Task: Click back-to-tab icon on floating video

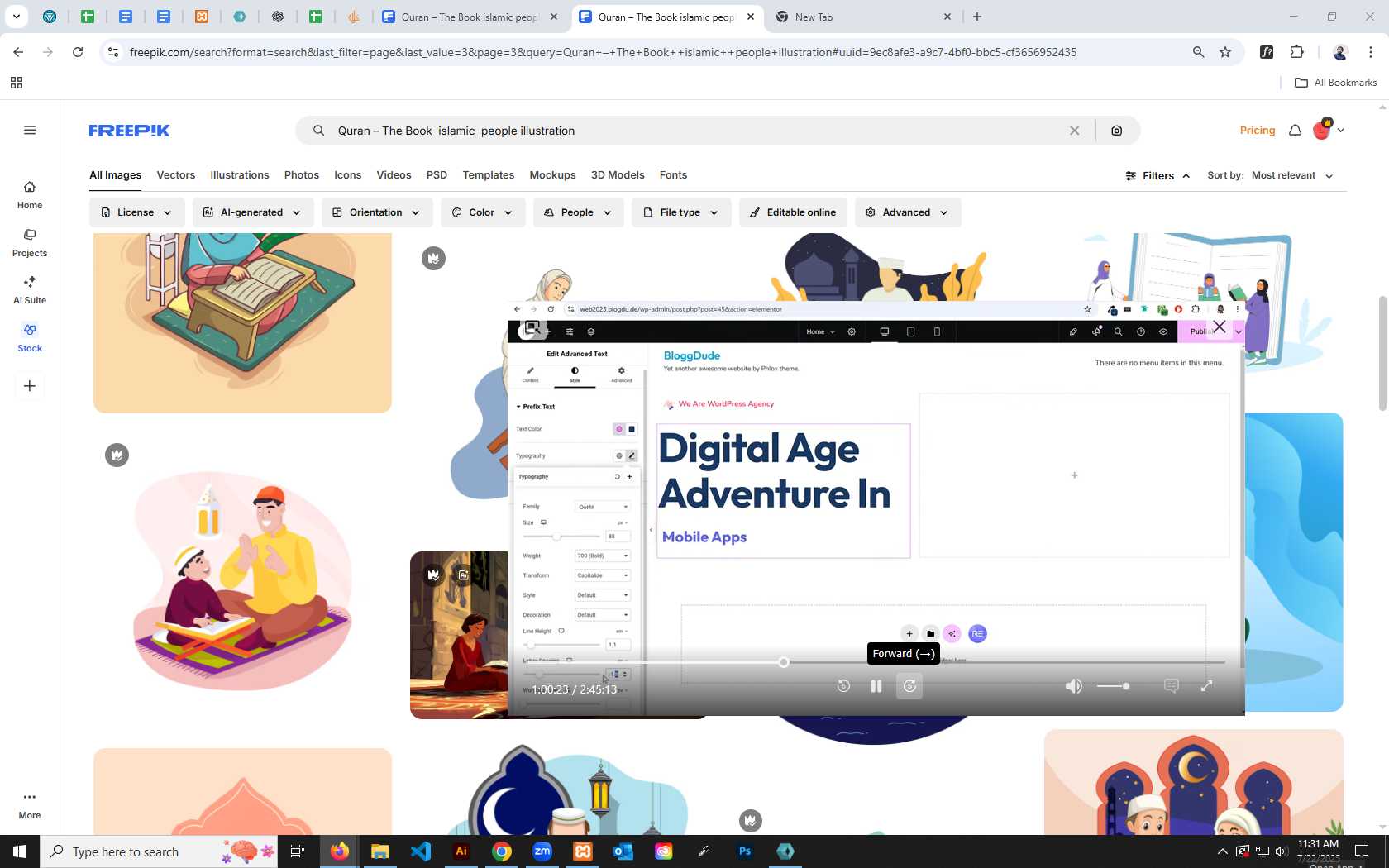Action: (x=532, y=328)
